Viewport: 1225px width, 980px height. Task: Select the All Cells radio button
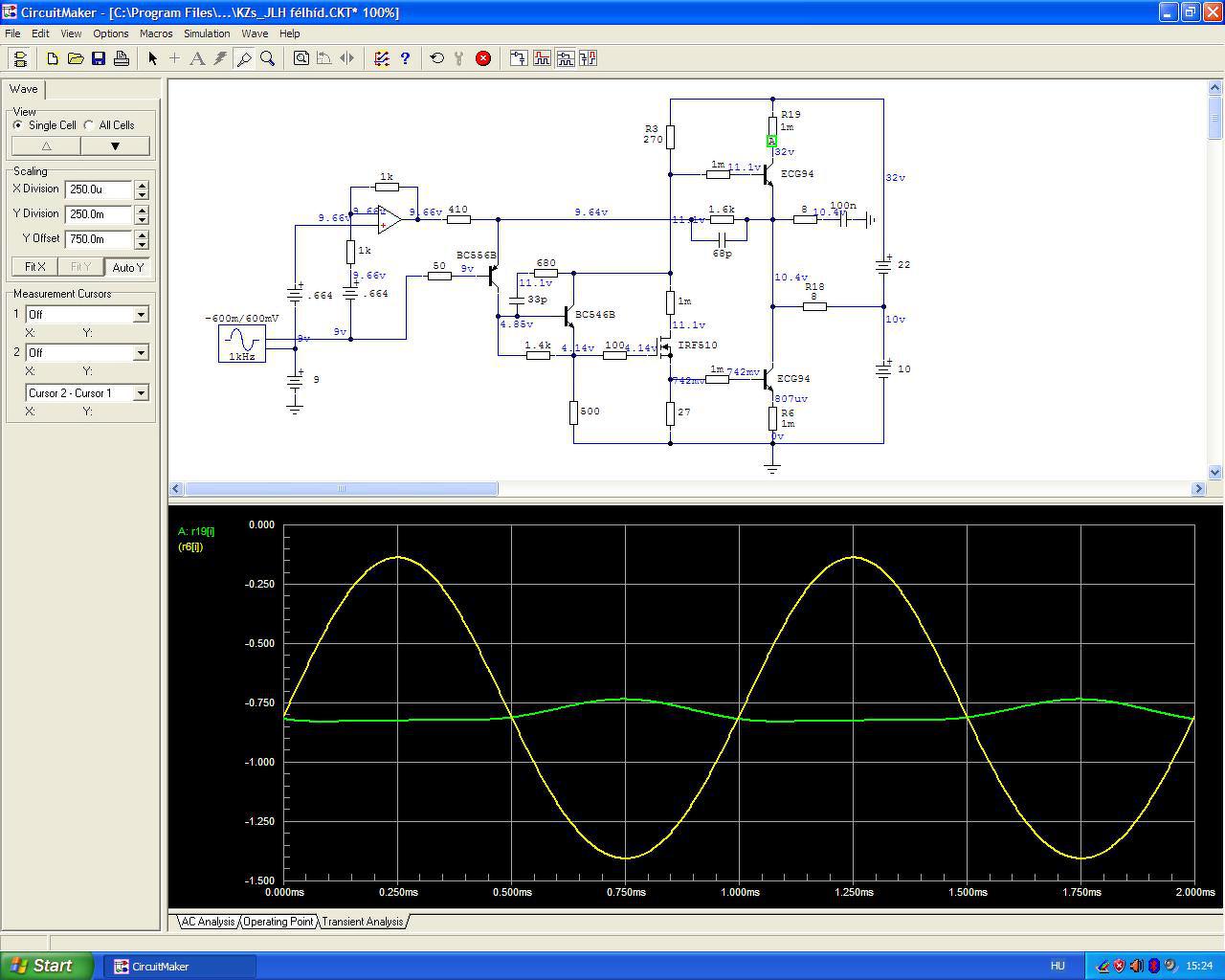(89, 125)
